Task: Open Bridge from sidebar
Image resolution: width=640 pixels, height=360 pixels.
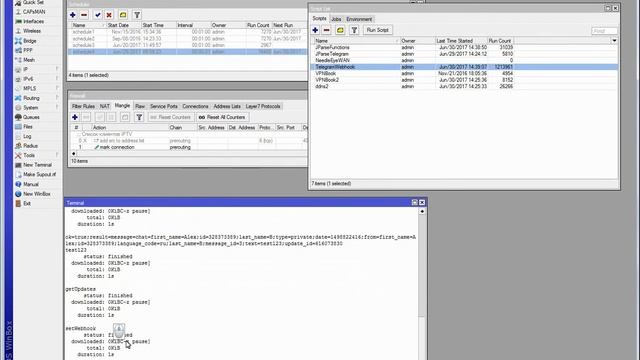Action: pos(30,41)
